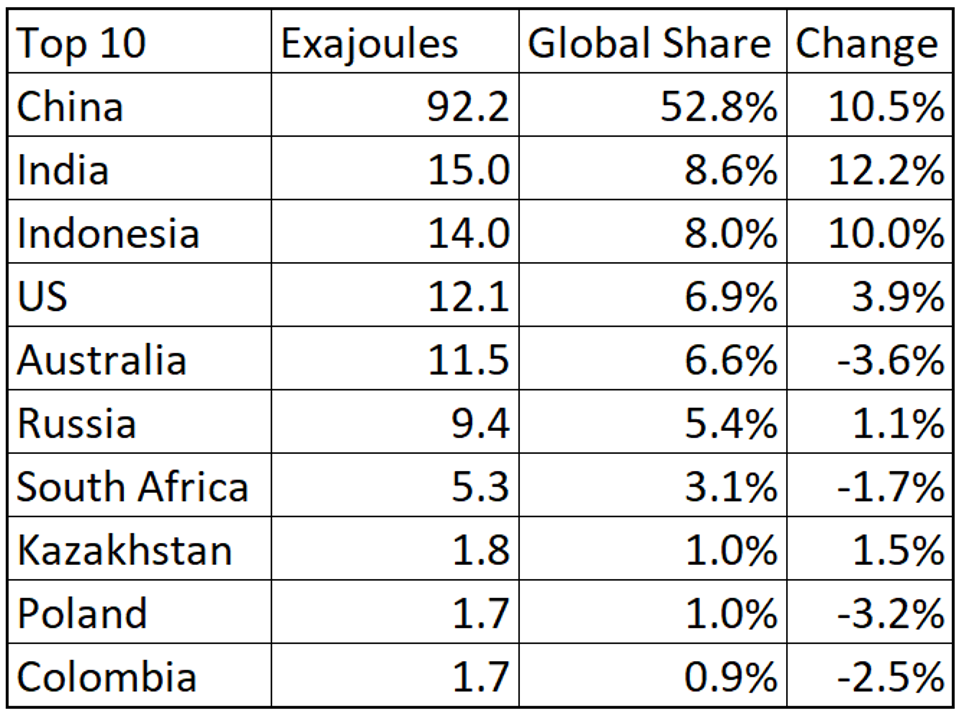959x716 pixels.
Task: Select the "Exajoules" column header
Action: pyautogui.click(x=369, y=43)
